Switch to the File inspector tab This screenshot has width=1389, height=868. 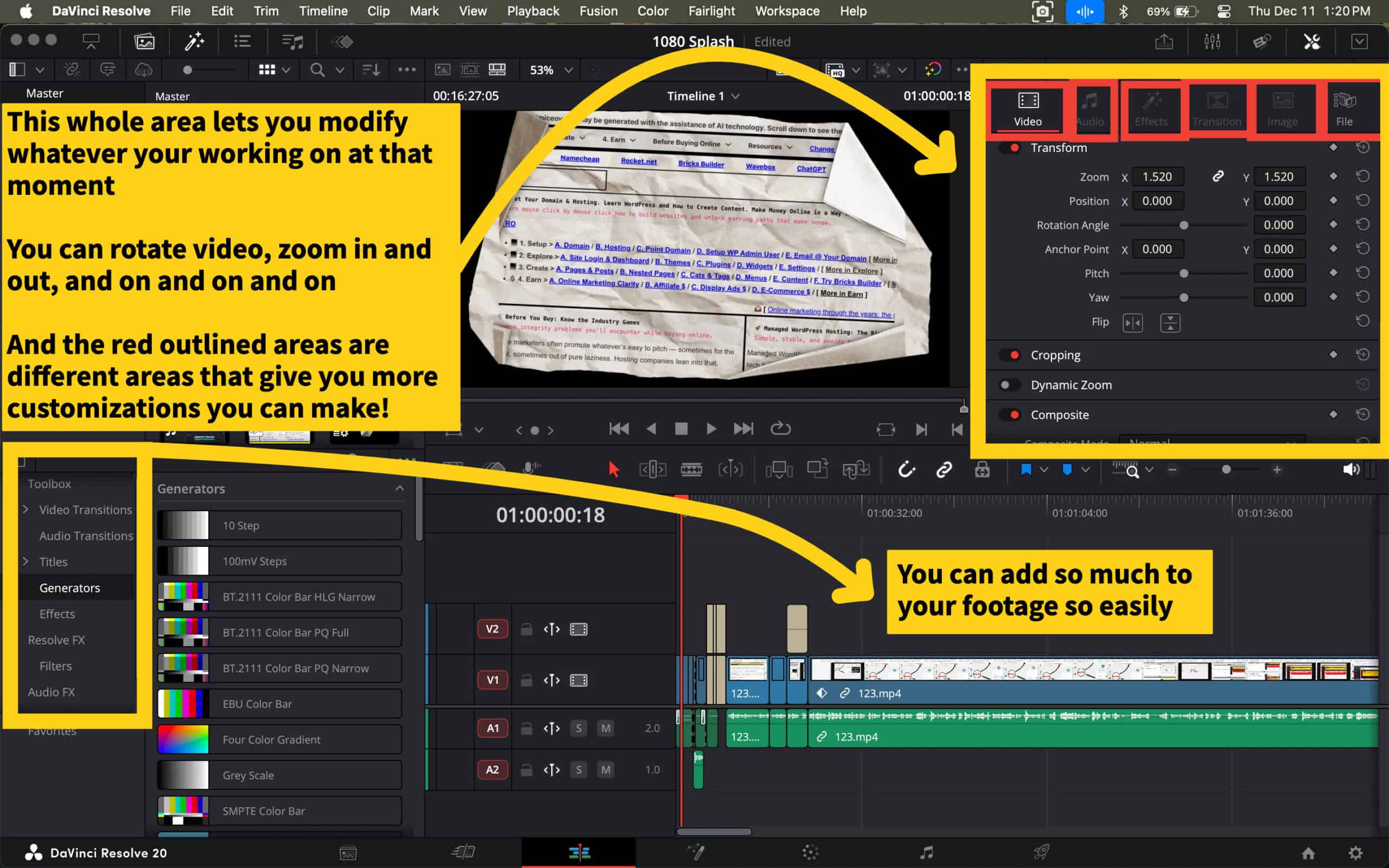tap(1343, 108)
